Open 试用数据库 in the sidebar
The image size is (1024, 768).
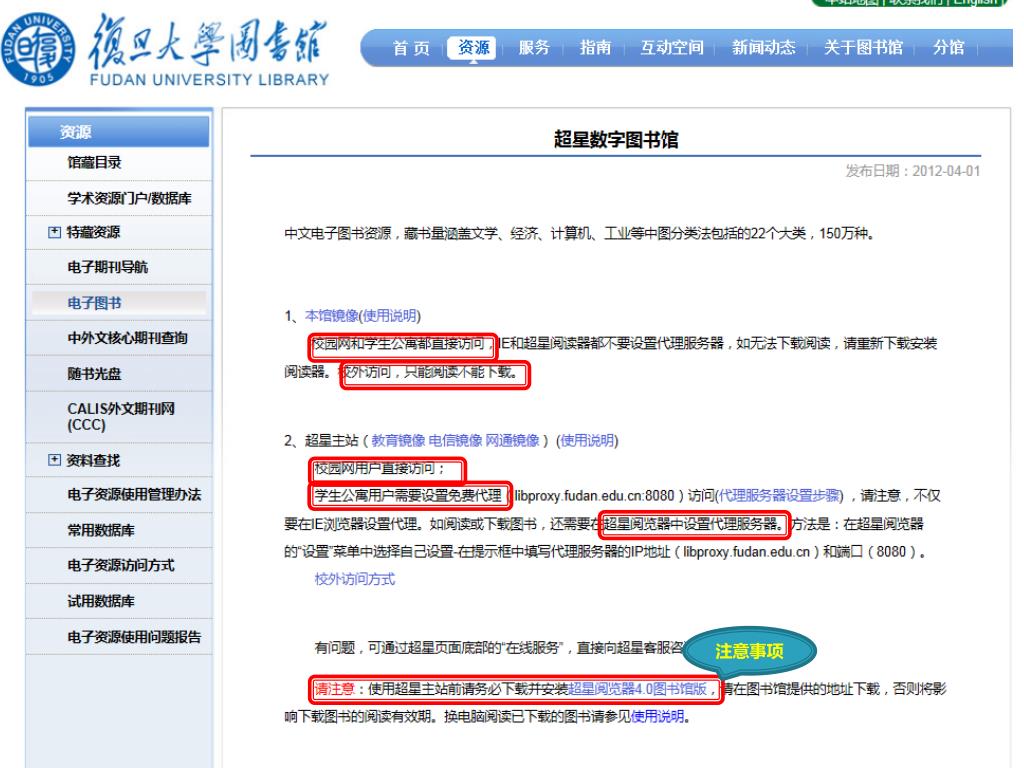(101, 601)
